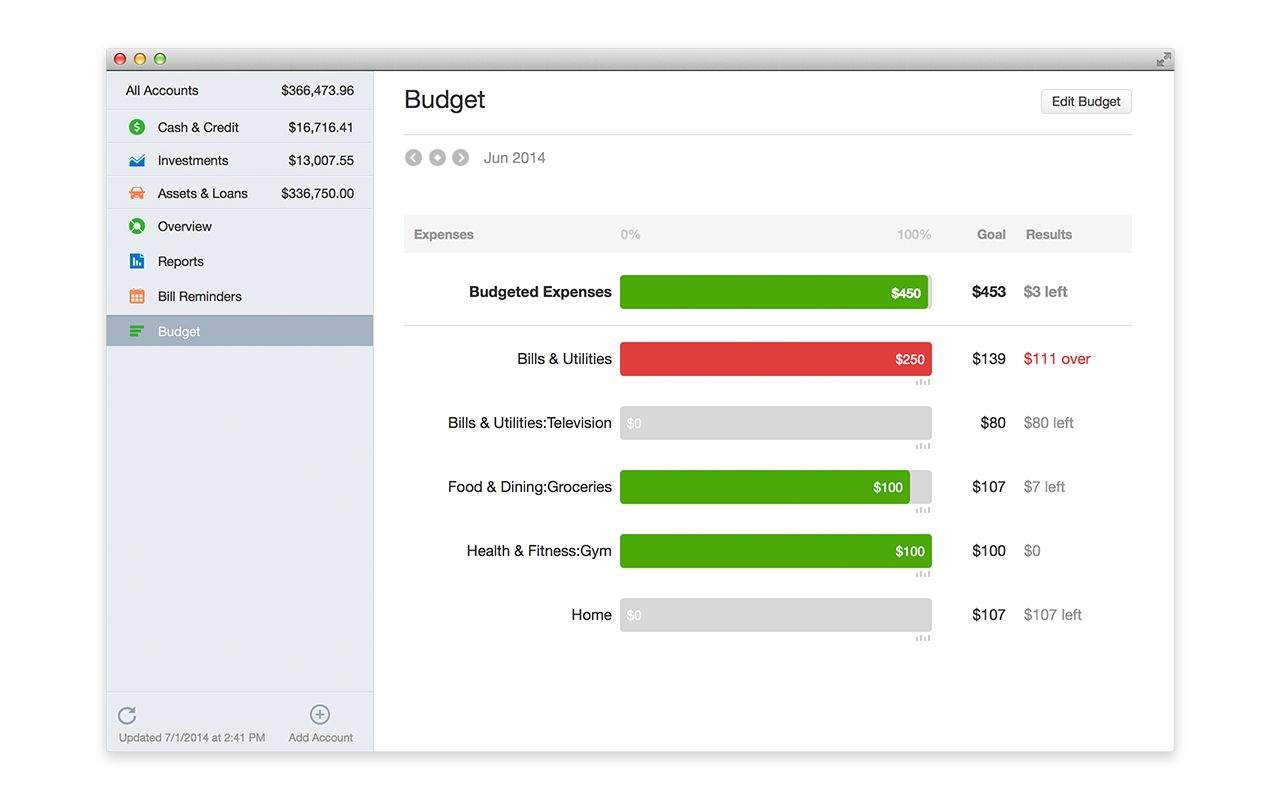1280x800 pixels.
Task: Go to previous month with left arrow
Action: pyautogui.click(x=413, y=158)
